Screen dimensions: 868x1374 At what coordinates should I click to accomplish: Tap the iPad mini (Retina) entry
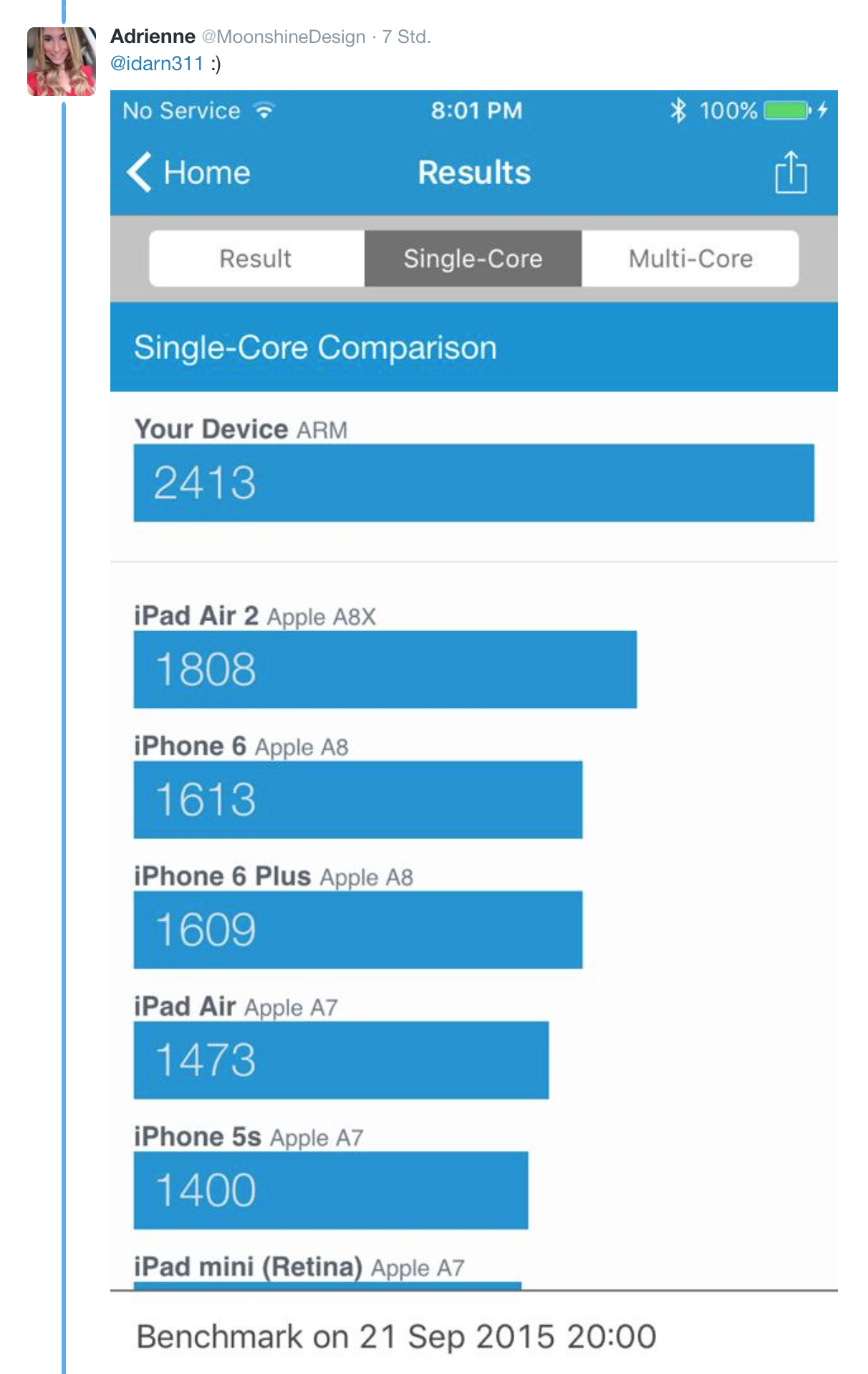[301, 1267]
